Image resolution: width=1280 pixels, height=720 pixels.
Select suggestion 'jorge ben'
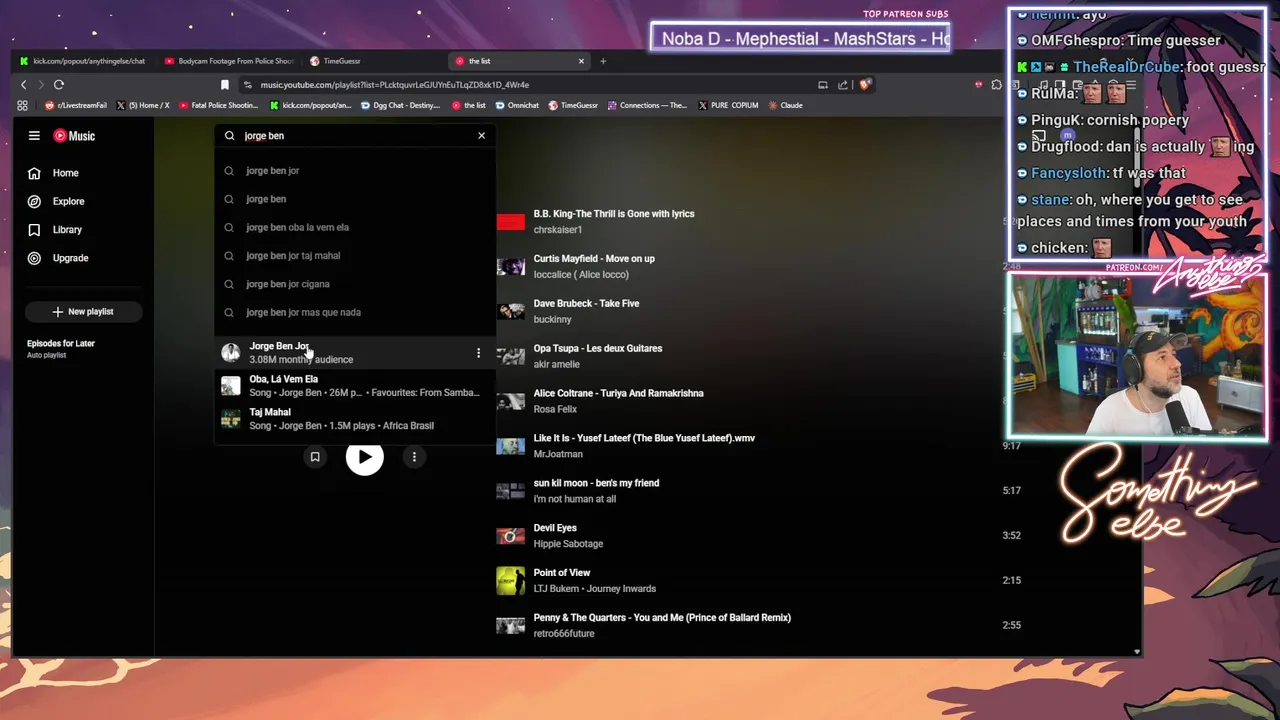(355, 199)
